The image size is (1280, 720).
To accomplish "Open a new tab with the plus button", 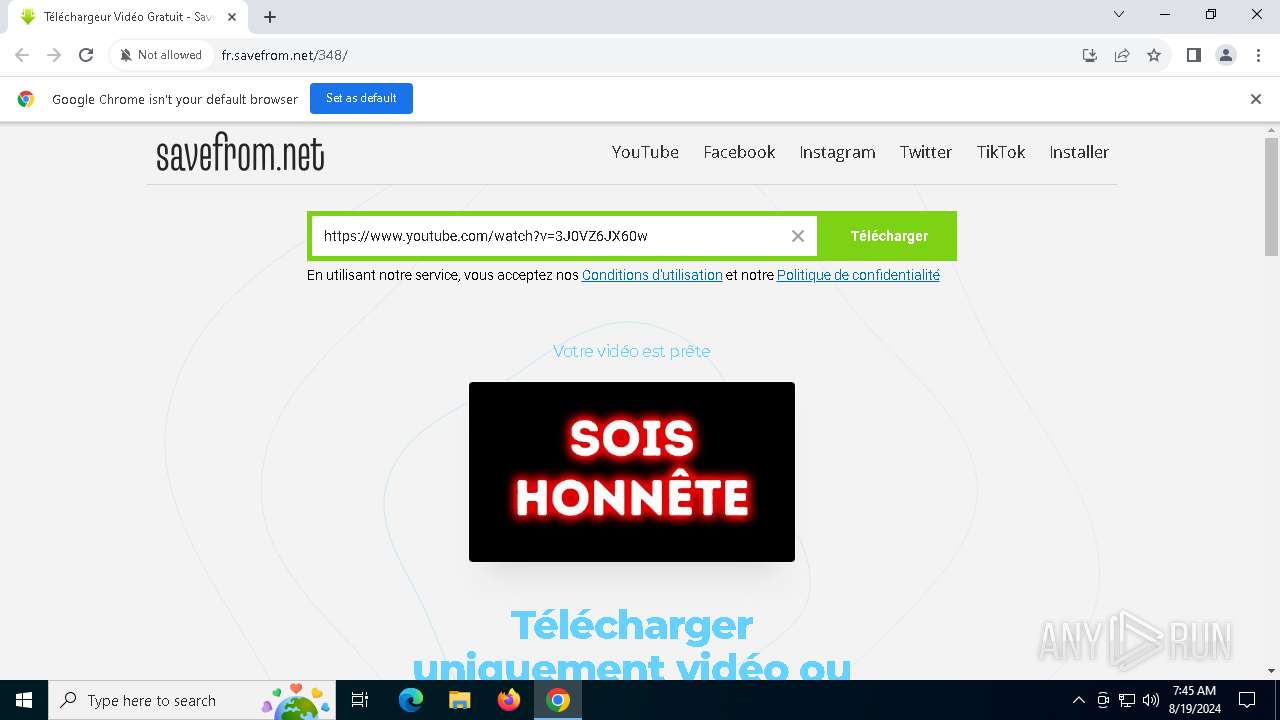I will coord(270,16).
